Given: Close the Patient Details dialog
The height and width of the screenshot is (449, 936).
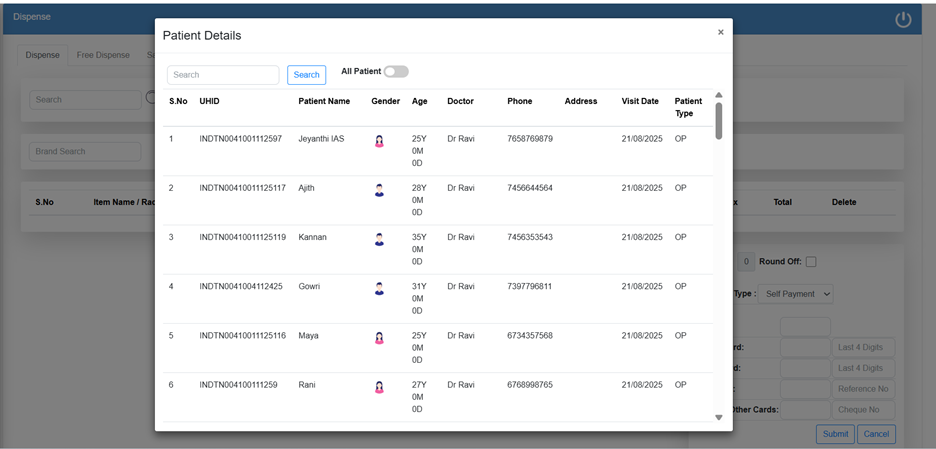Looking at the screenshot, I should pos(720,32).
